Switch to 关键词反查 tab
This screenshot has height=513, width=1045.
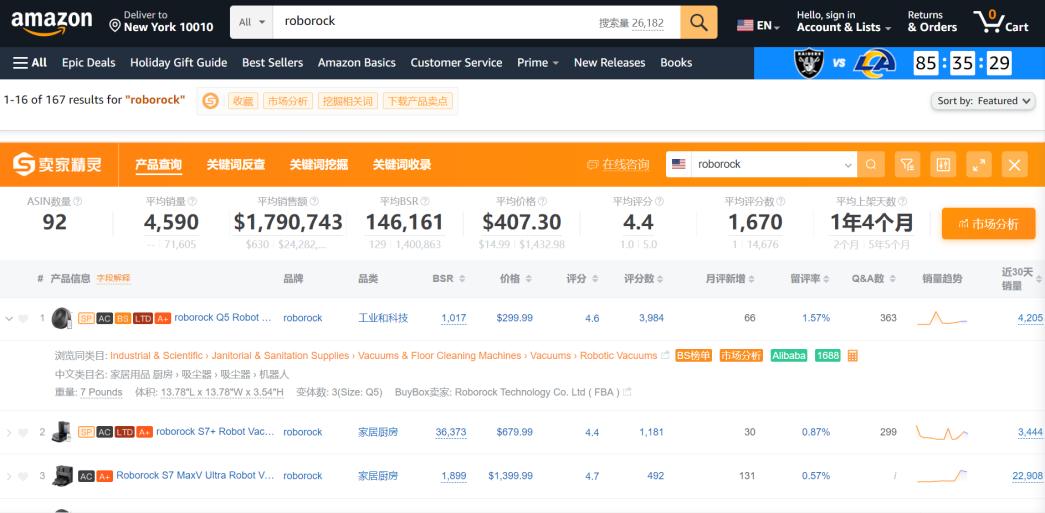point(235,165)
